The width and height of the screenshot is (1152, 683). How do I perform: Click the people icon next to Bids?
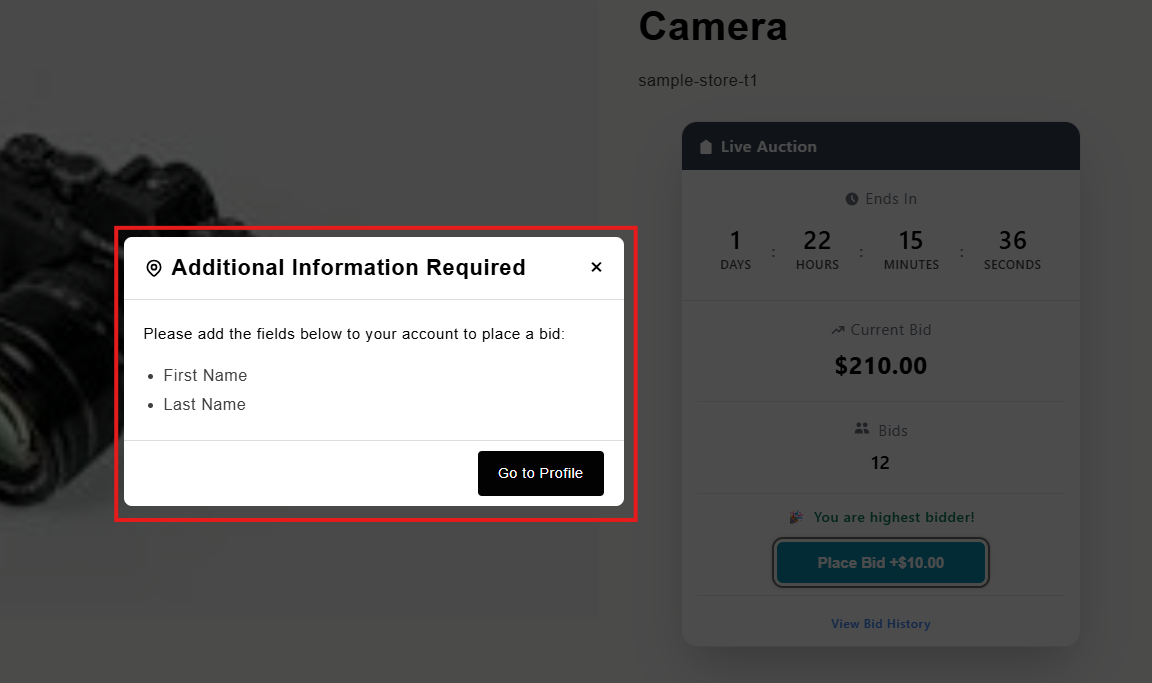[862, 429]
